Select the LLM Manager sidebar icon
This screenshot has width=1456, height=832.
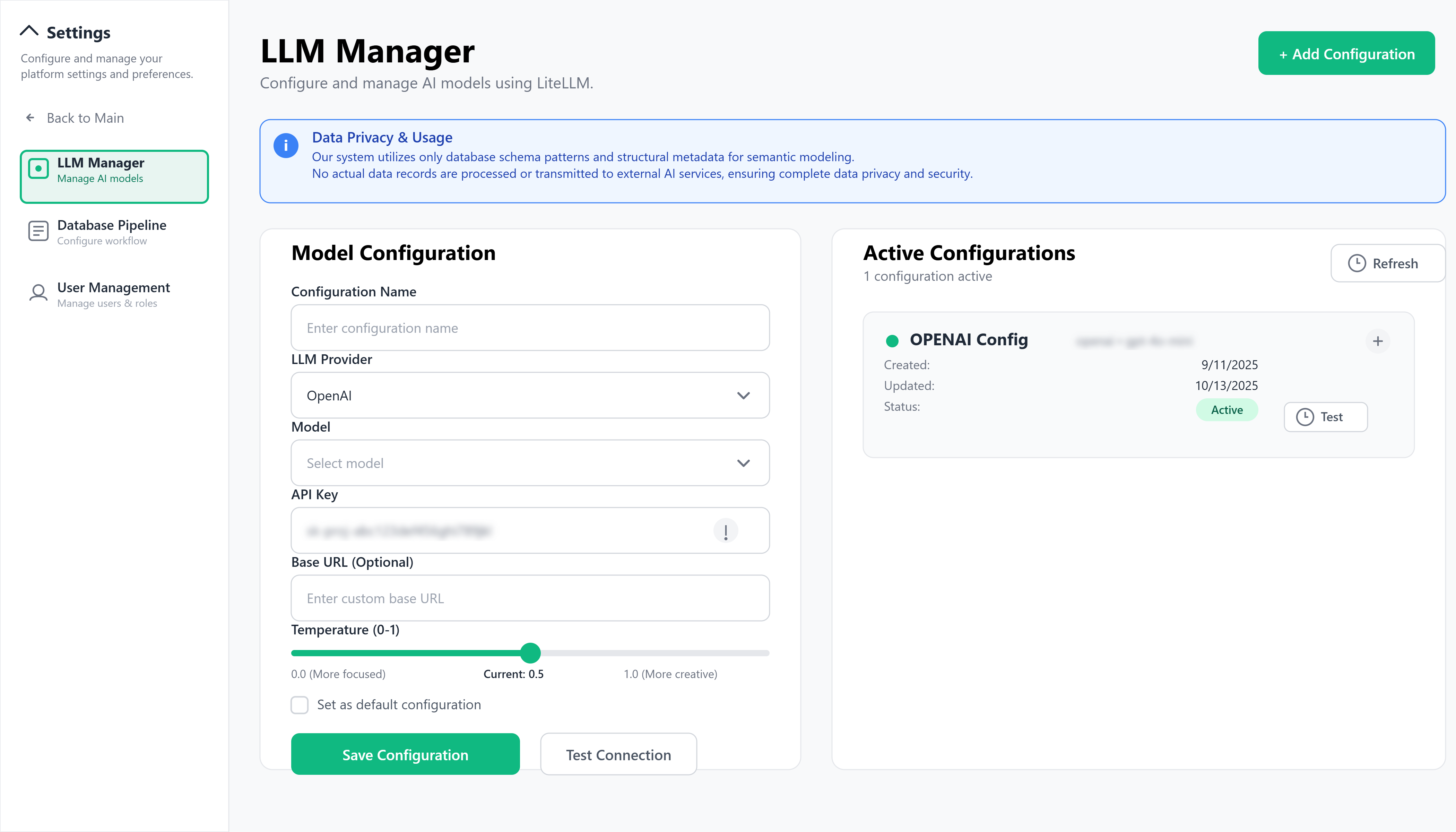click(x=38, y=168)
